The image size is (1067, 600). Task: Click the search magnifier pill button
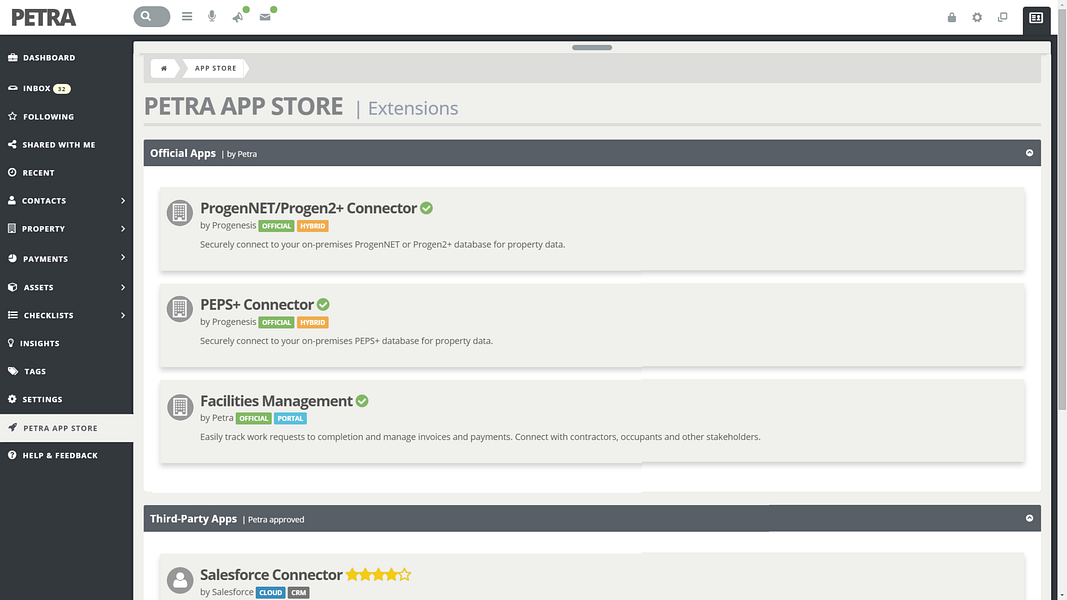coord(151,16)
